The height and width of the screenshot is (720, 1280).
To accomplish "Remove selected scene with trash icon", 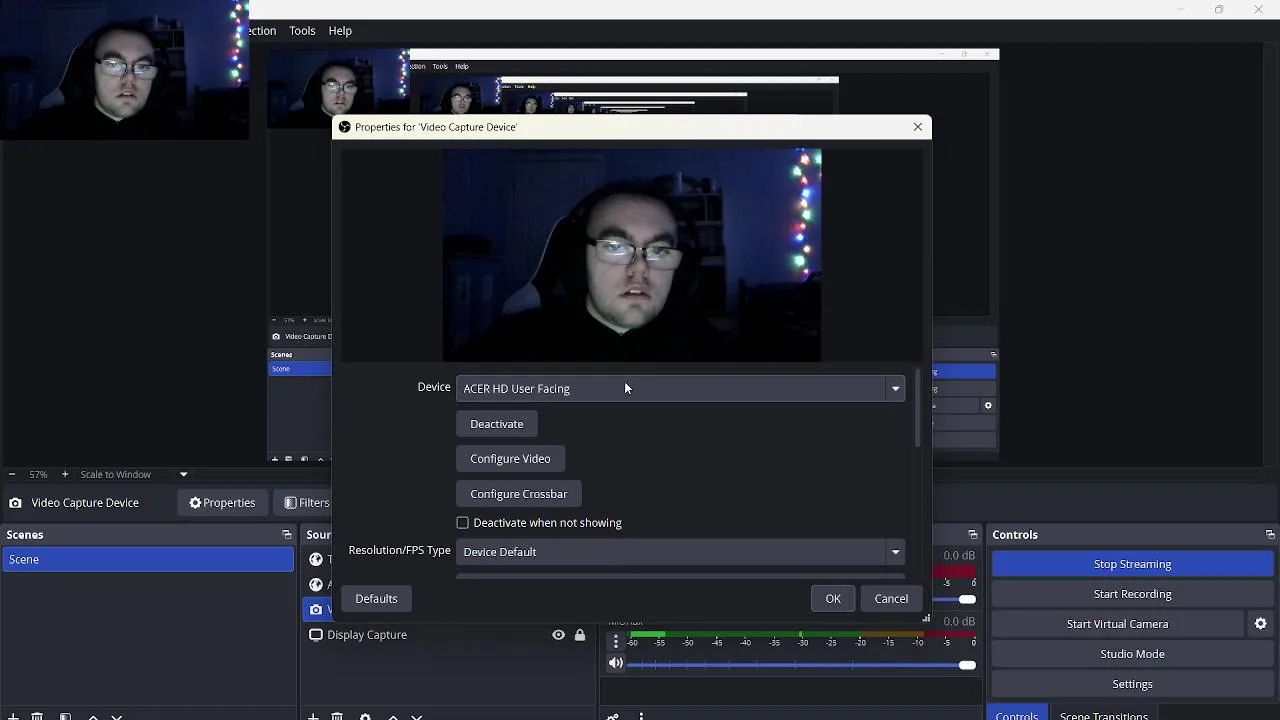I will [37, 716].
